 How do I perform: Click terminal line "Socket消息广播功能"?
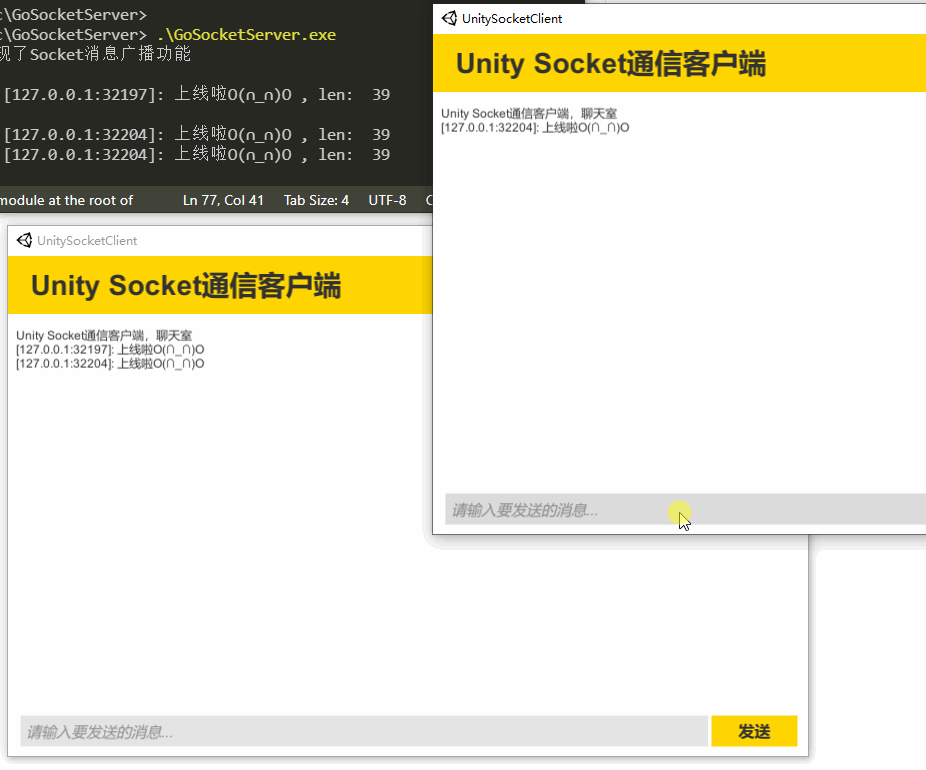[x=96, y=54]
